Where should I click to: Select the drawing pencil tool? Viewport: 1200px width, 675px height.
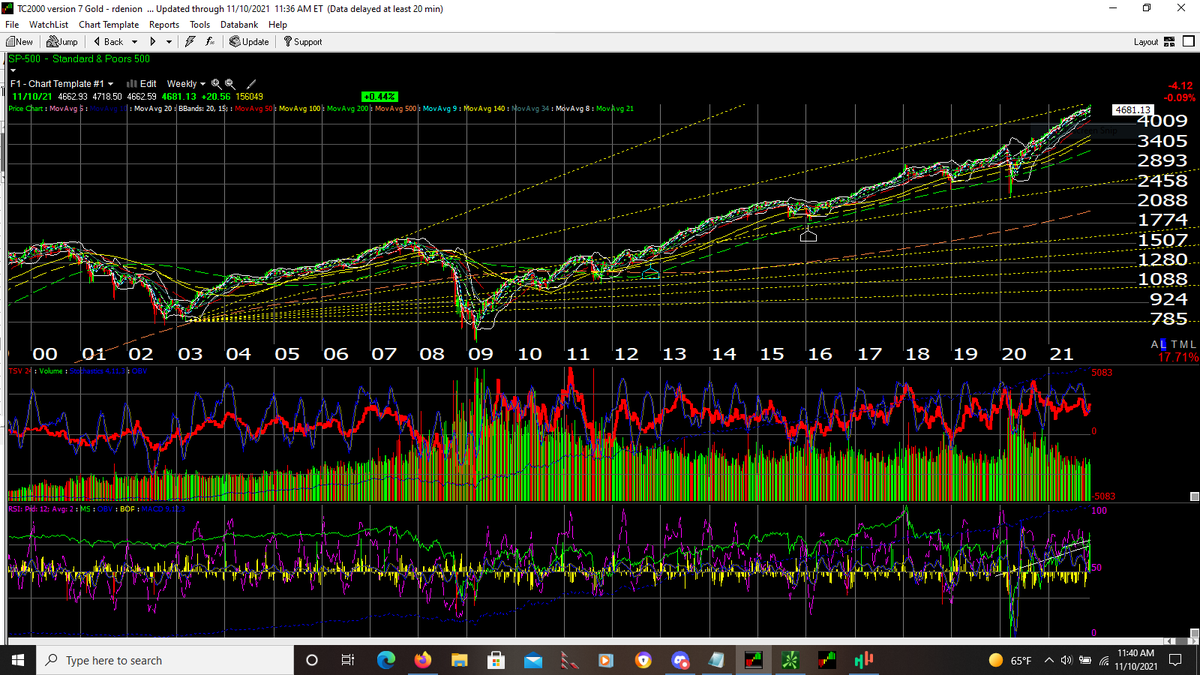(x=252, y=83)
